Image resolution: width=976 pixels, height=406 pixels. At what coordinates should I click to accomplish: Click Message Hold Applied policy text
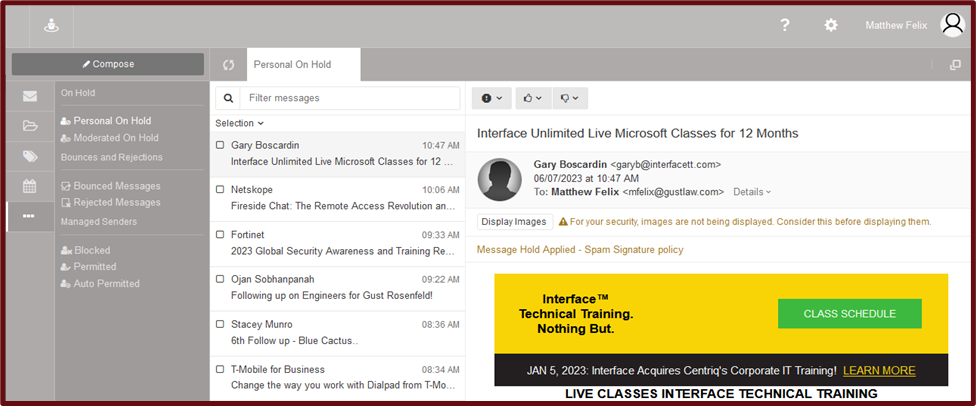coord(580,250)
